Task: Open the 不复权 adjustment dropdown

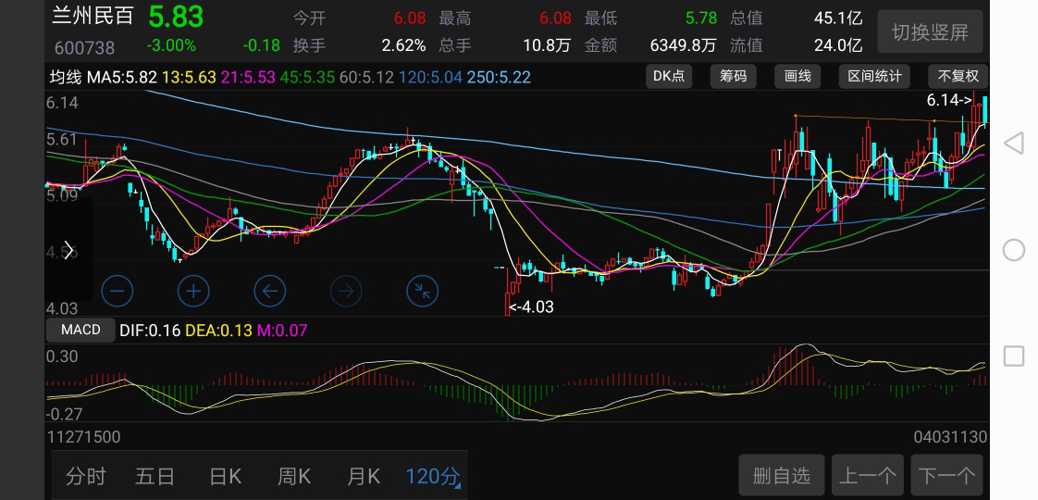Action: (958, 77)
